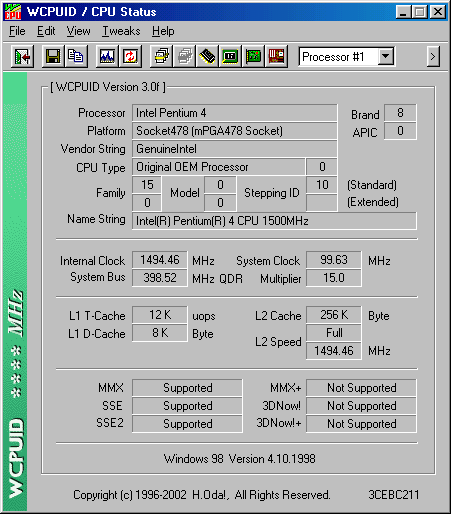Click the Windows 98 Version 4.10.1998 text
This screenshot has width=451, height=514.
pyautogui.click(x=239, y=459)
